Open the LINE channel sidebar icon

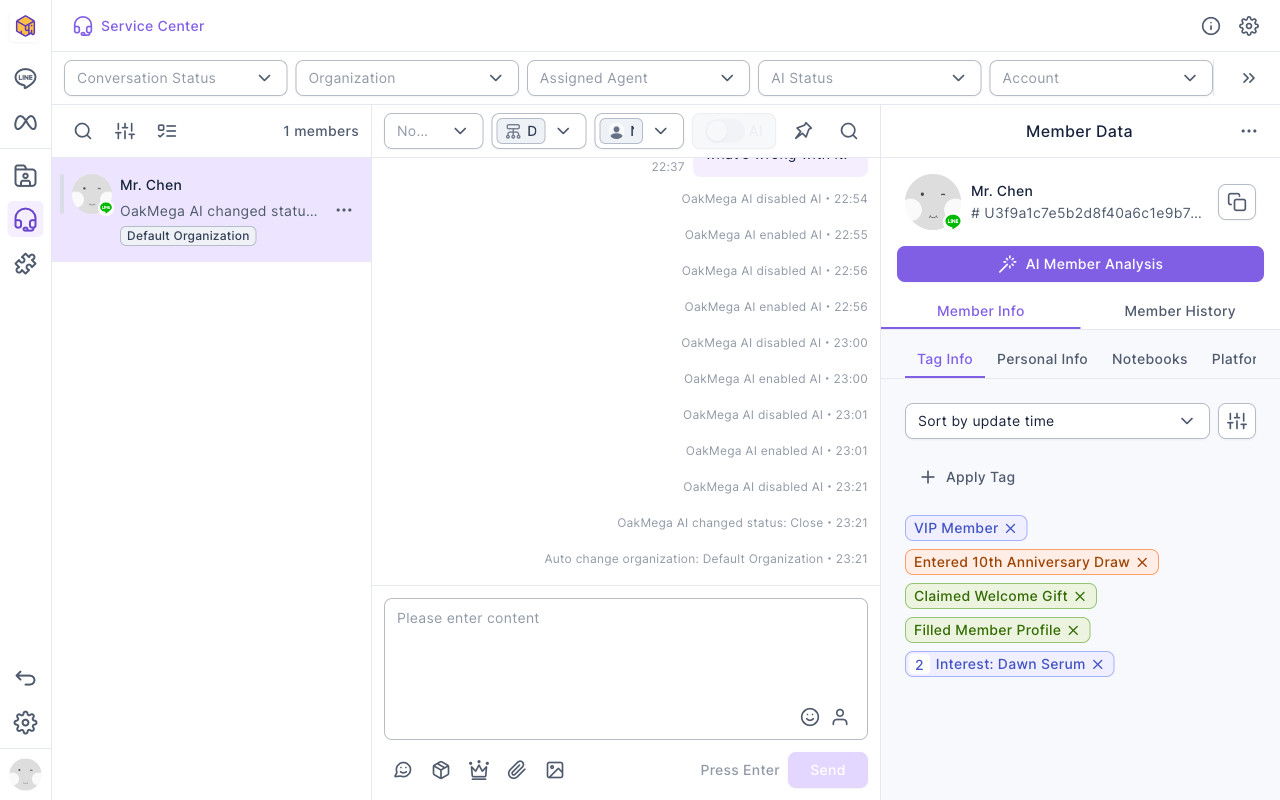pyautogui.click(x=26, y=78)
